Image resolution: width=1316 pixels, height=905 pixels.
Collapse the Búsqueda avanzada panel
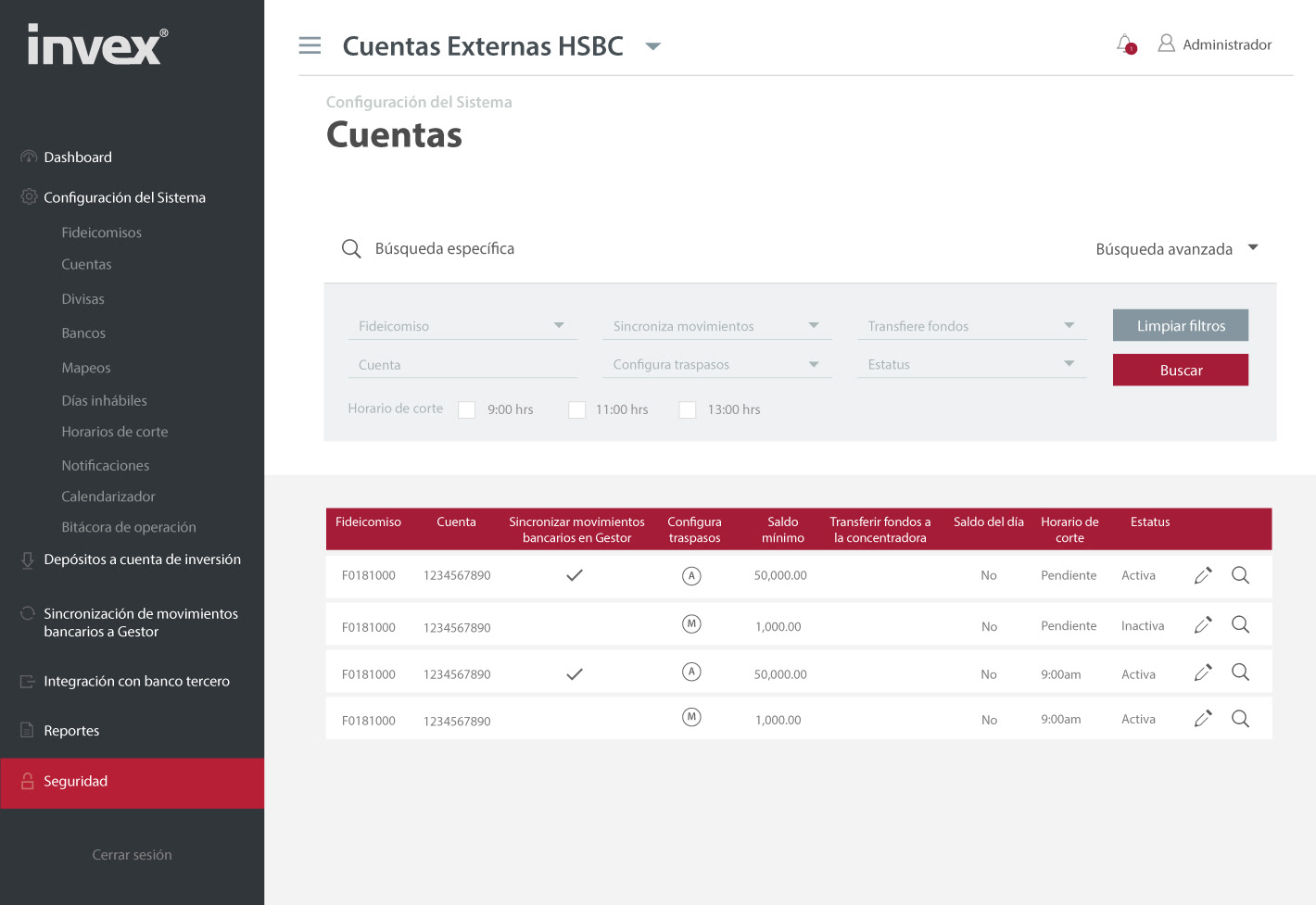click(x=1253, y=248)
